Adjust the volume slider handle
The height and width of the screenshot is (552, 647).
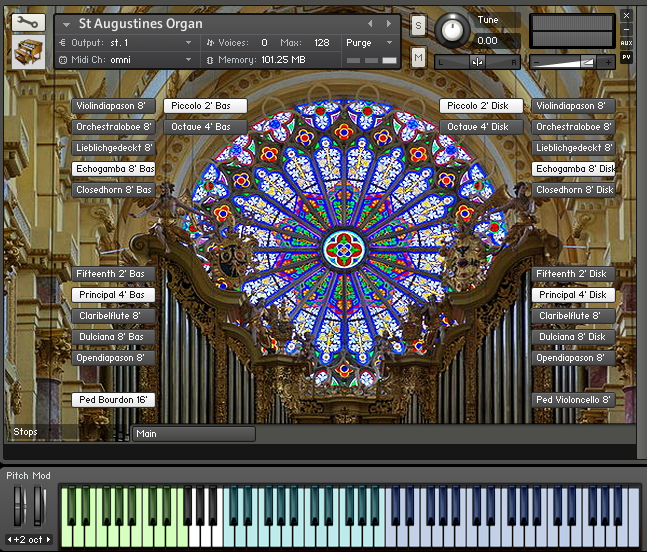587,62
